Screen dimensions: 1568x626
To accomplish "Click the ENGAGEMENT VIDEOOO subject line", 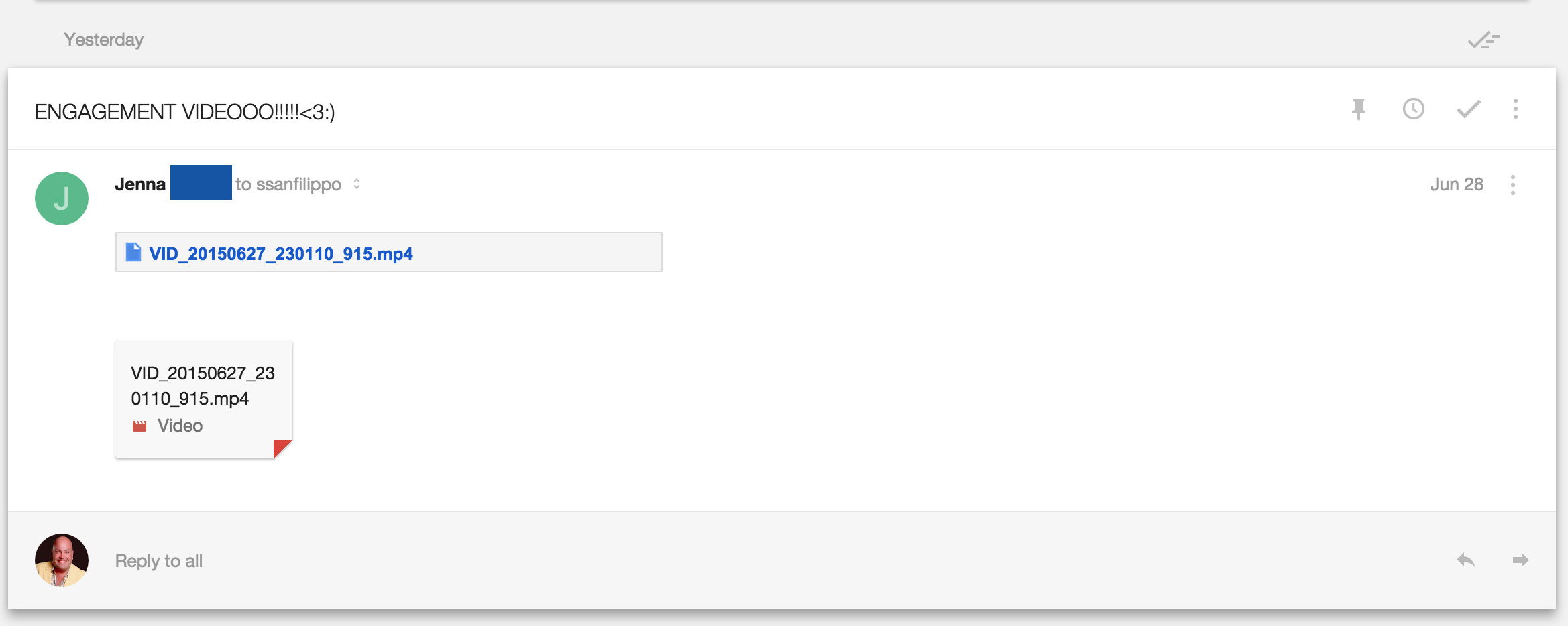I will pos(184,111).
